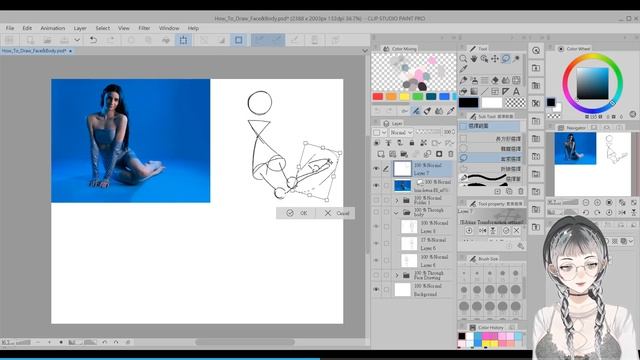Click zoom in icon in Navigator
Image resolution: width=640 pixels, height=360 pixels.
pos(597,202)
